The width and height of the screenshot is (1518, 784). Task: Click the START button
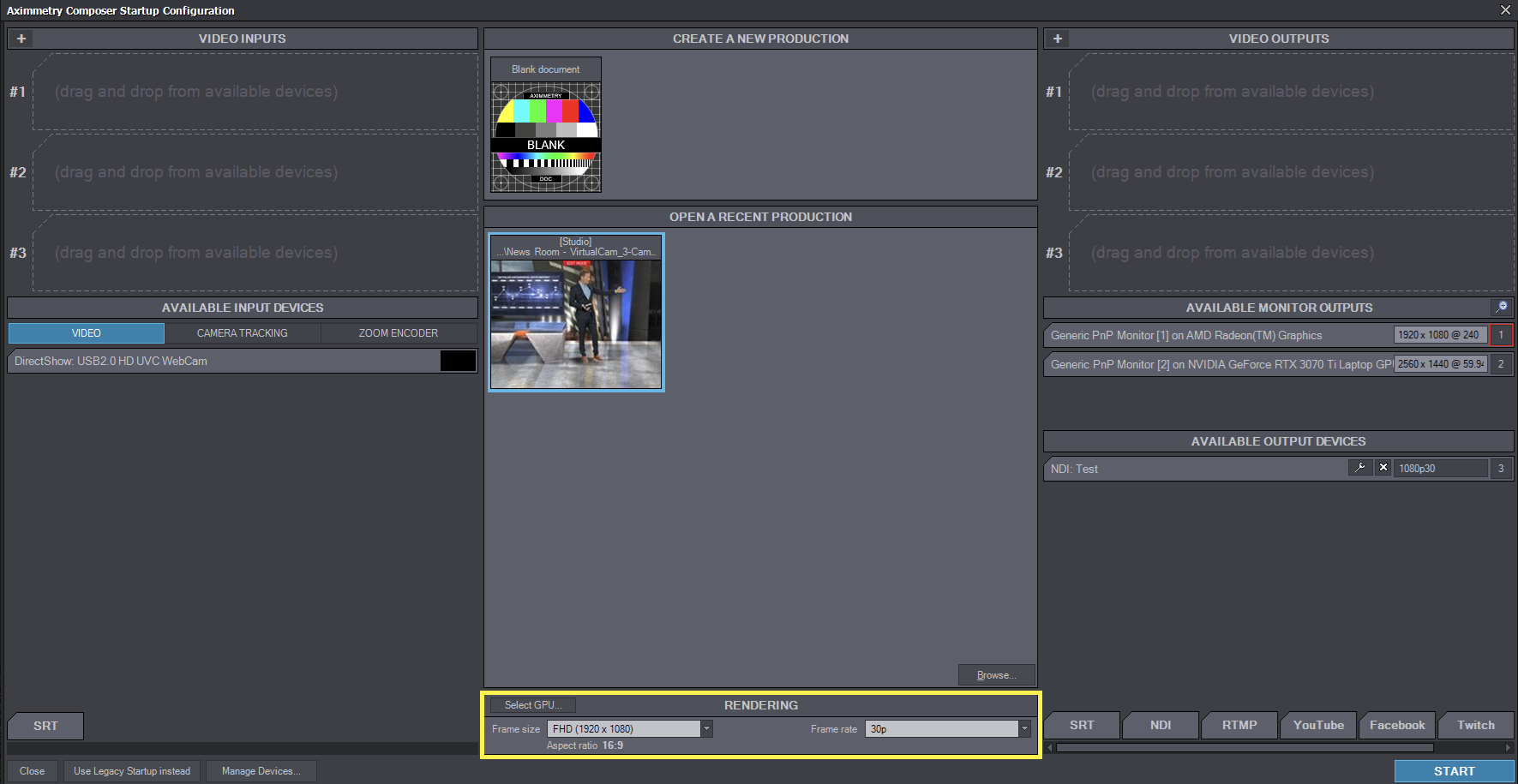[x=1454, y=771]
